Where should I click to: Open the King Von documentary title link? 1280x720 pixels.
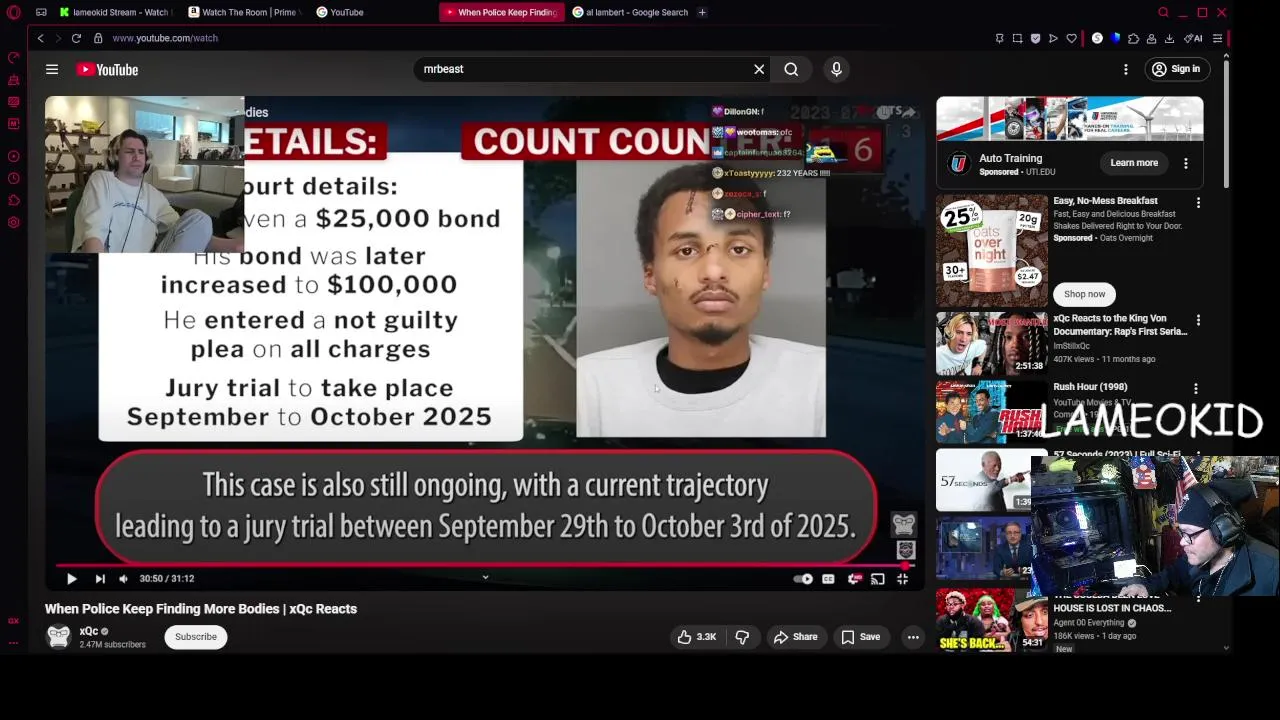[1120, 325]
